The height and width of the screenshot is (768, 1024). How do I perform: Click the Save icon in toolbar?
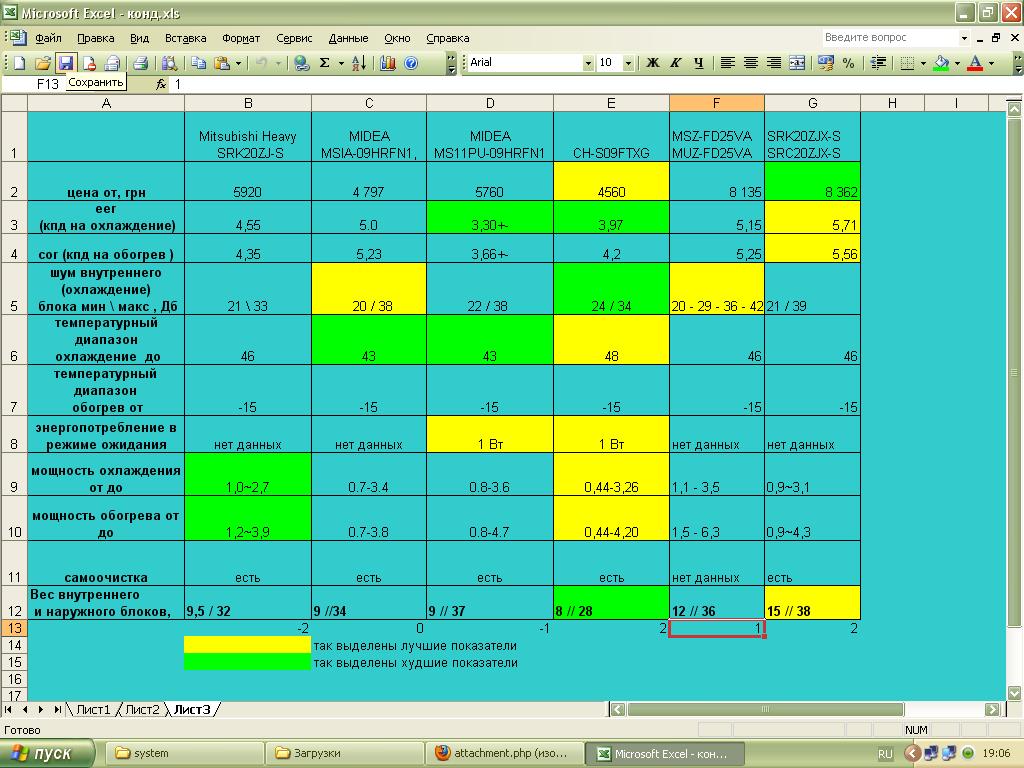[x=65, y=63]
